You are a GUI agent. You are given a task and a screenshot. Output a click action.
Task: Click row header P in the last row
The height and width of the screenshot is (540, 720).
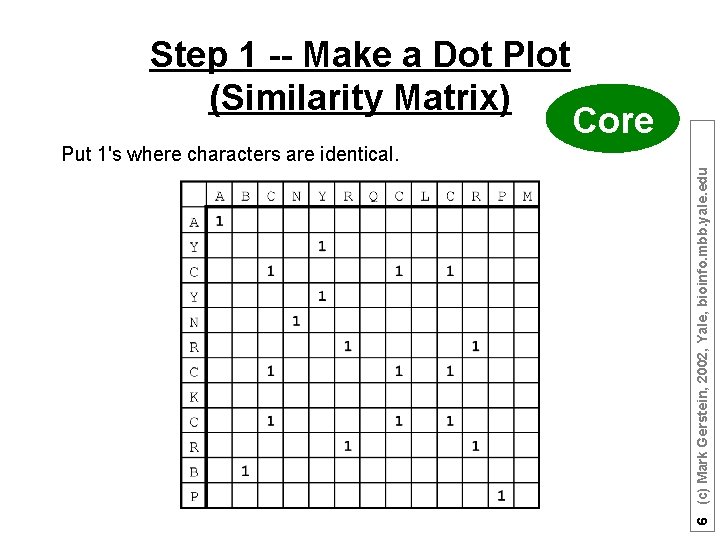tap(194, 497)
